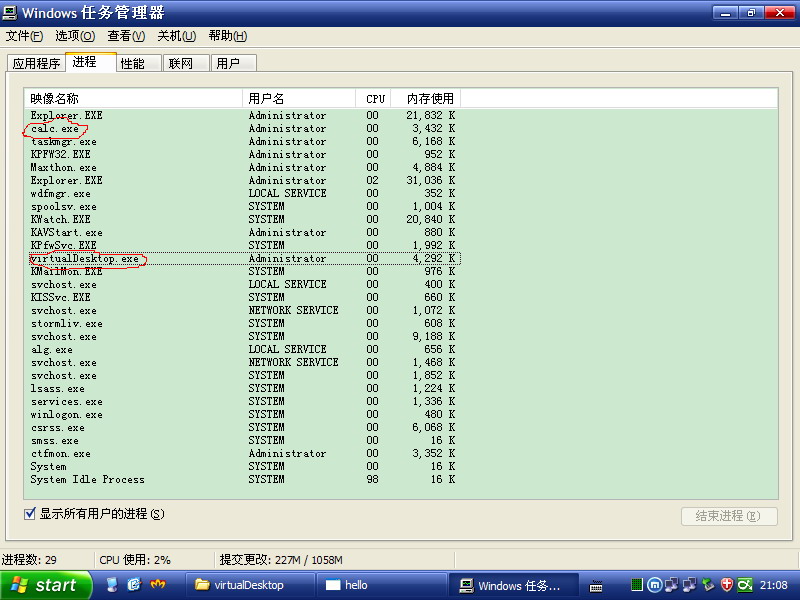
Task: Switch to the 性能 tab
Action: pos(138,63)
